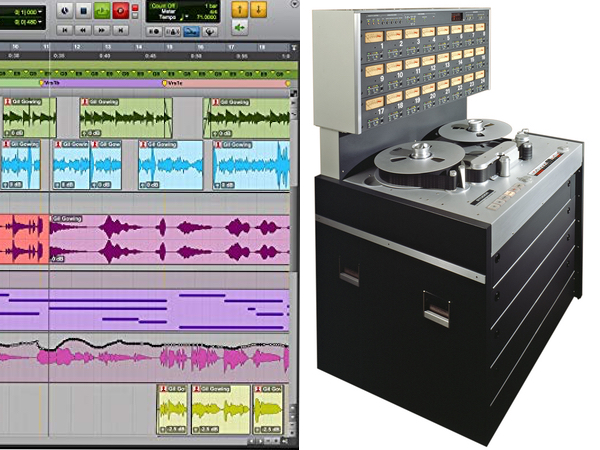Click the zoom toggle icon in bottom corner
The width and height of the screenshot is (600, 450).
(284, 441)
